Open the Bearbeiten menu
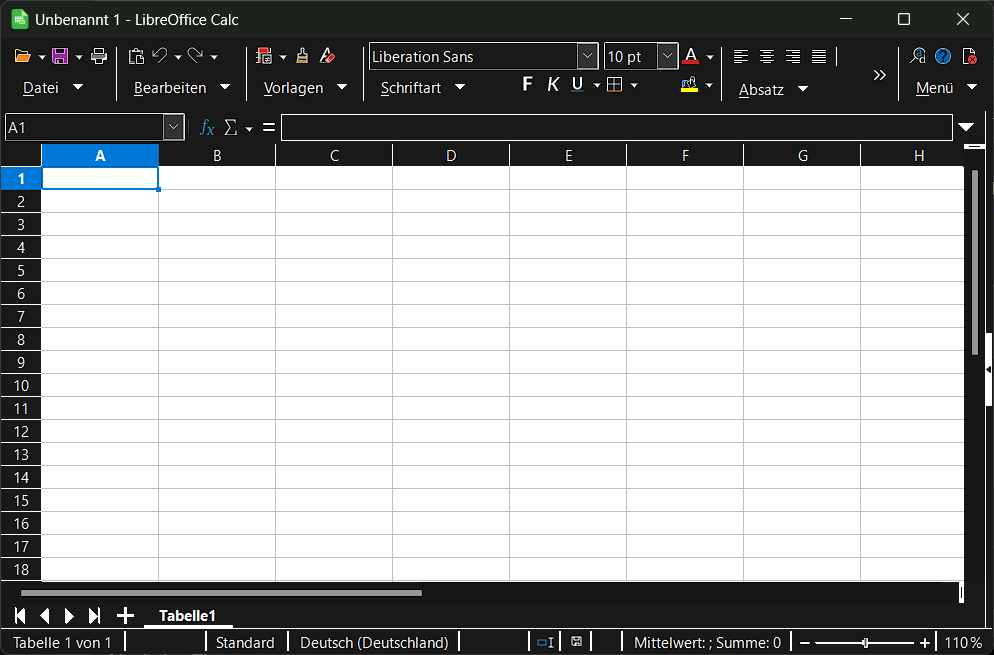 (182, 88)
